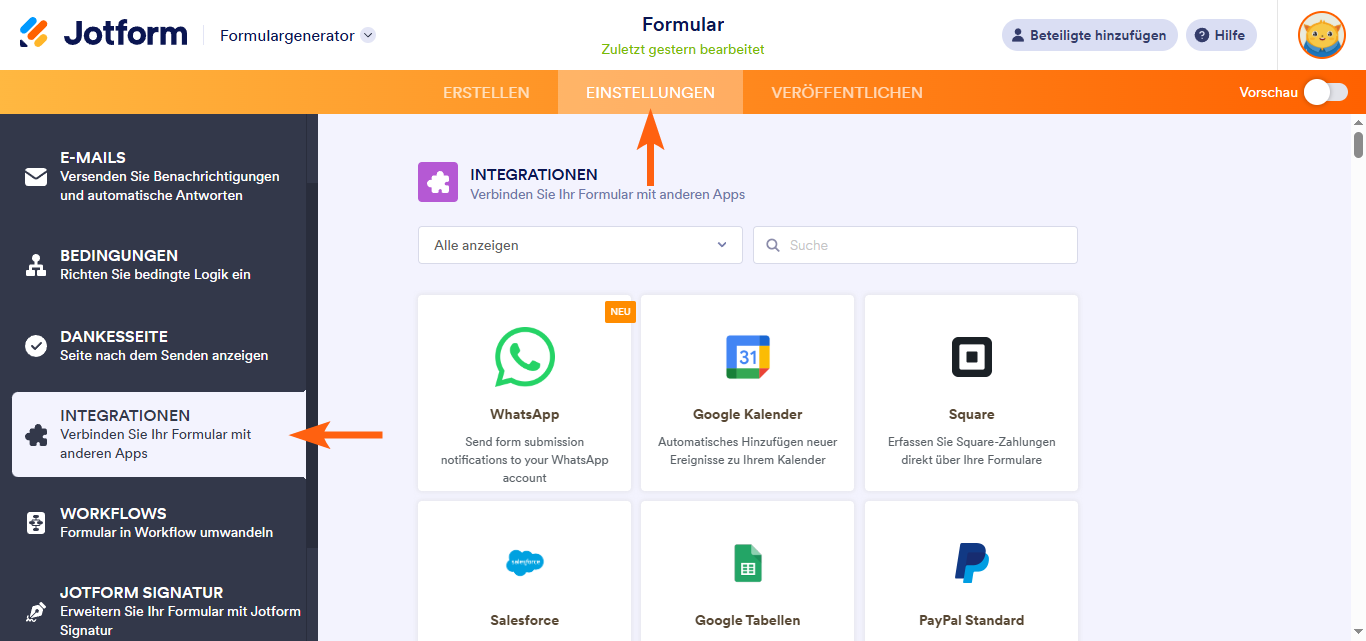Image resolution: width=1366 pixels, height=641 pixels.
Task: Click the NEU badge on WhatsApp card
Action: click(x=620, y=312)
